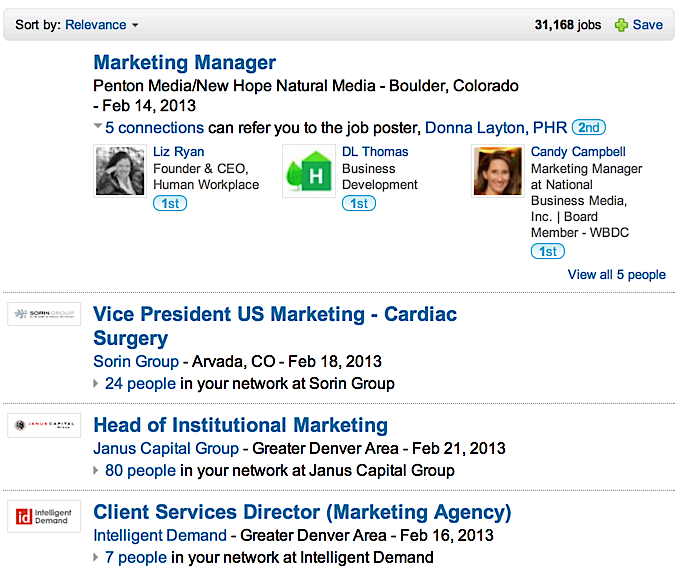Click the 1st badge under Candy Campbell
The width and height of the screenshot is (680, 577).
pos(548,252)
